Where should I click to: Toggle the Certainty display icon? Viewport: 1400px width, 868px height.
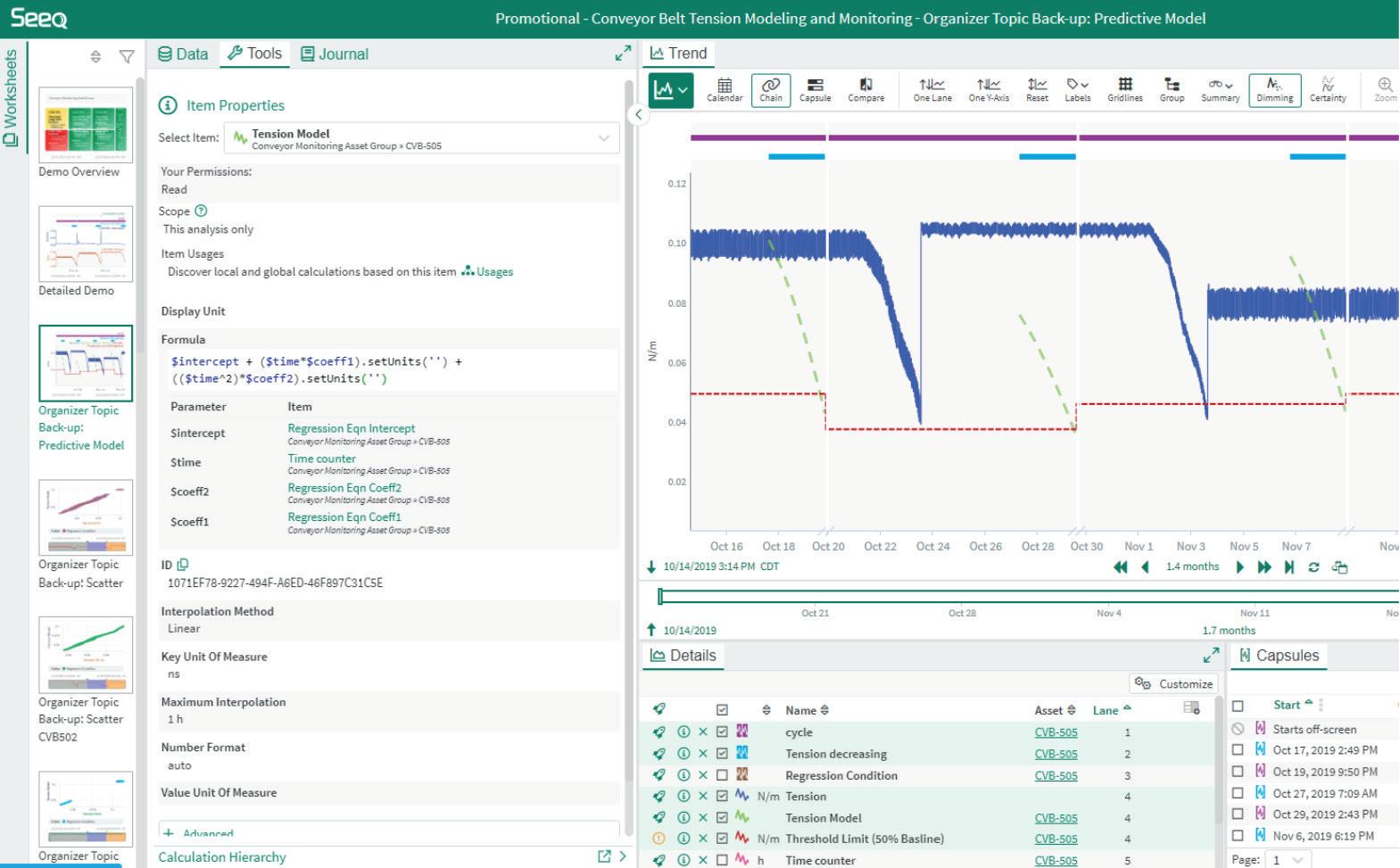[x=1328, y=89]
